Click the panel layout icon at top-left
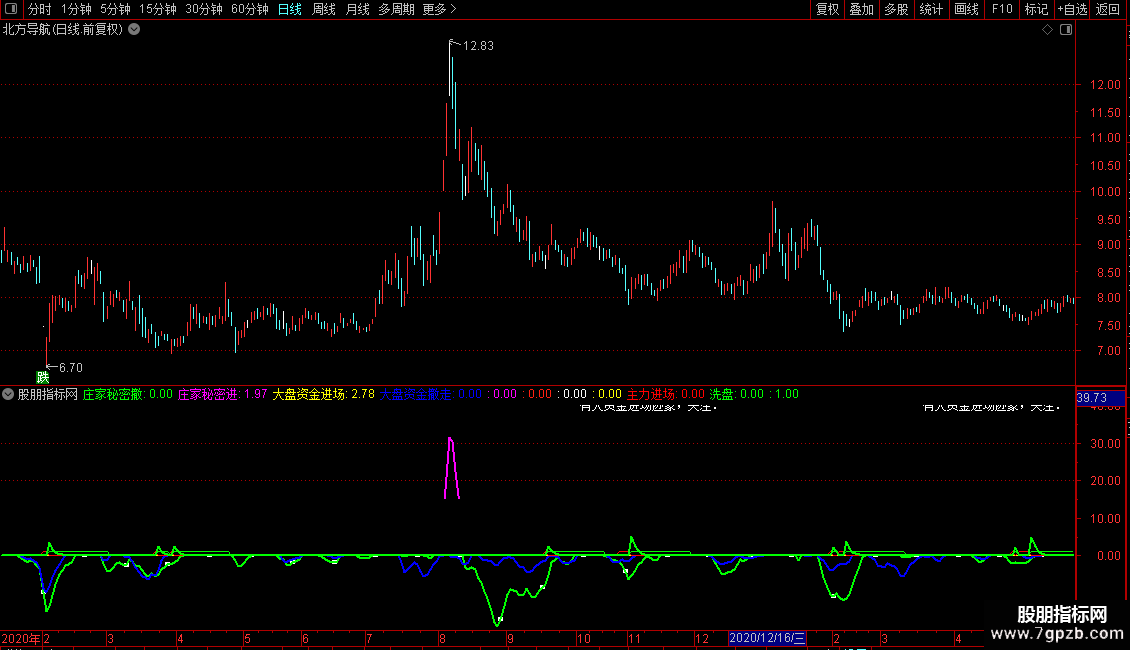 pos(11,9)
